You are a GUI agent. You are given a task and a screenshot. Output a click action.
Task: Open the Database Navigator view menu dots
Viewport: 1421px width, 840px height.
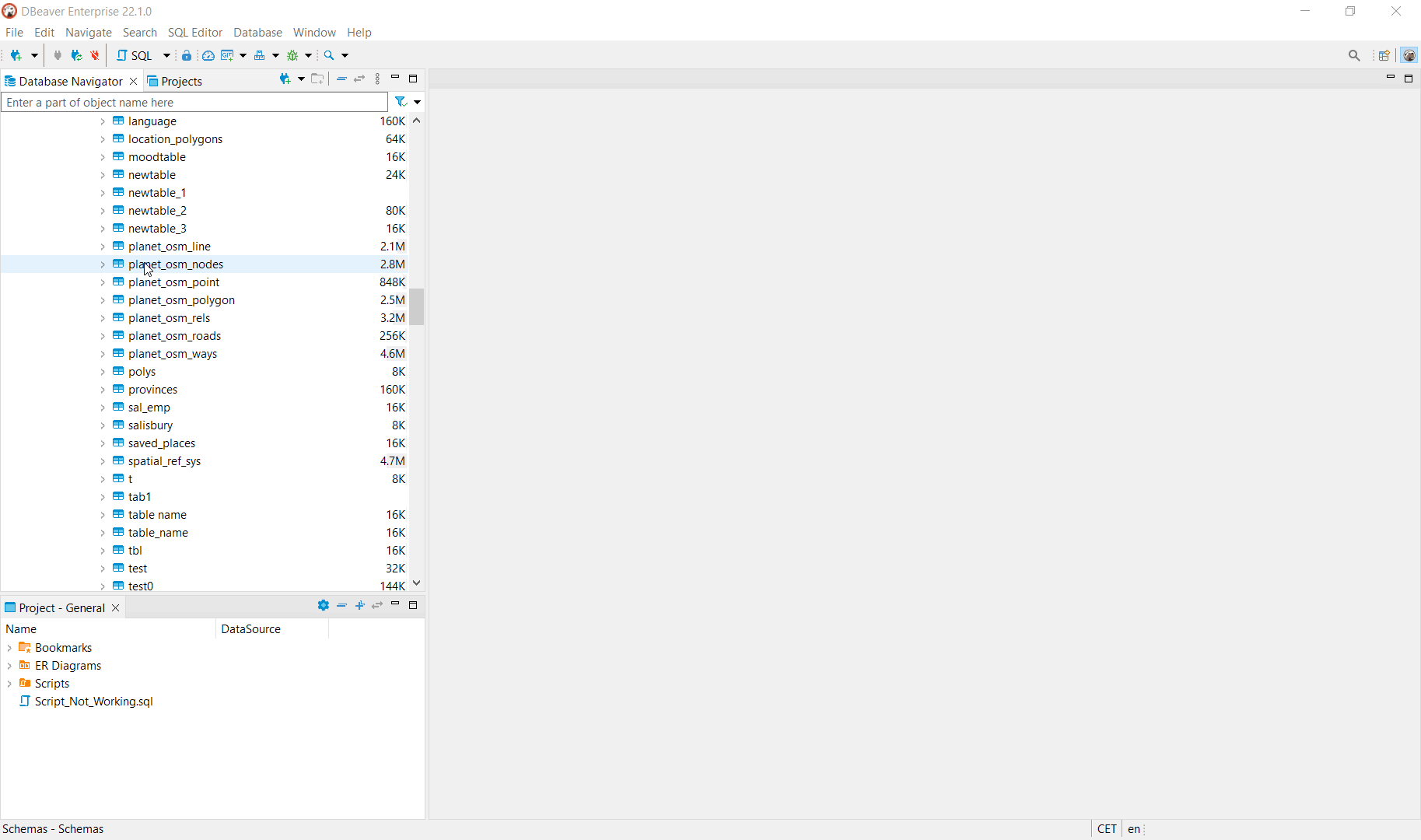tap(378, 79)
